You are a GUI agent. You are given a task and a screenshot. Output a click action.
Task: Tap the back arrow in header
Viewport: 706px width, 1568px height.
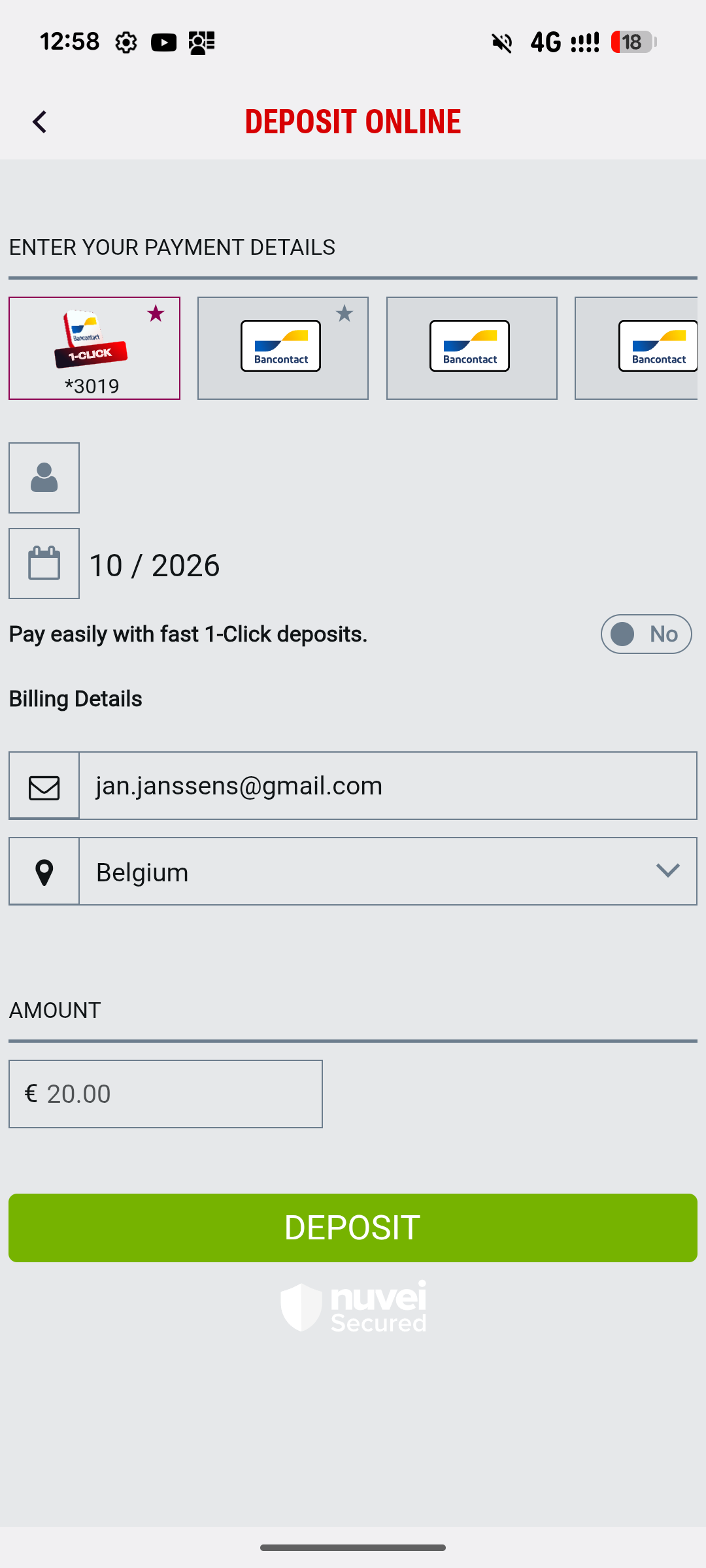(x=40, y=122)
